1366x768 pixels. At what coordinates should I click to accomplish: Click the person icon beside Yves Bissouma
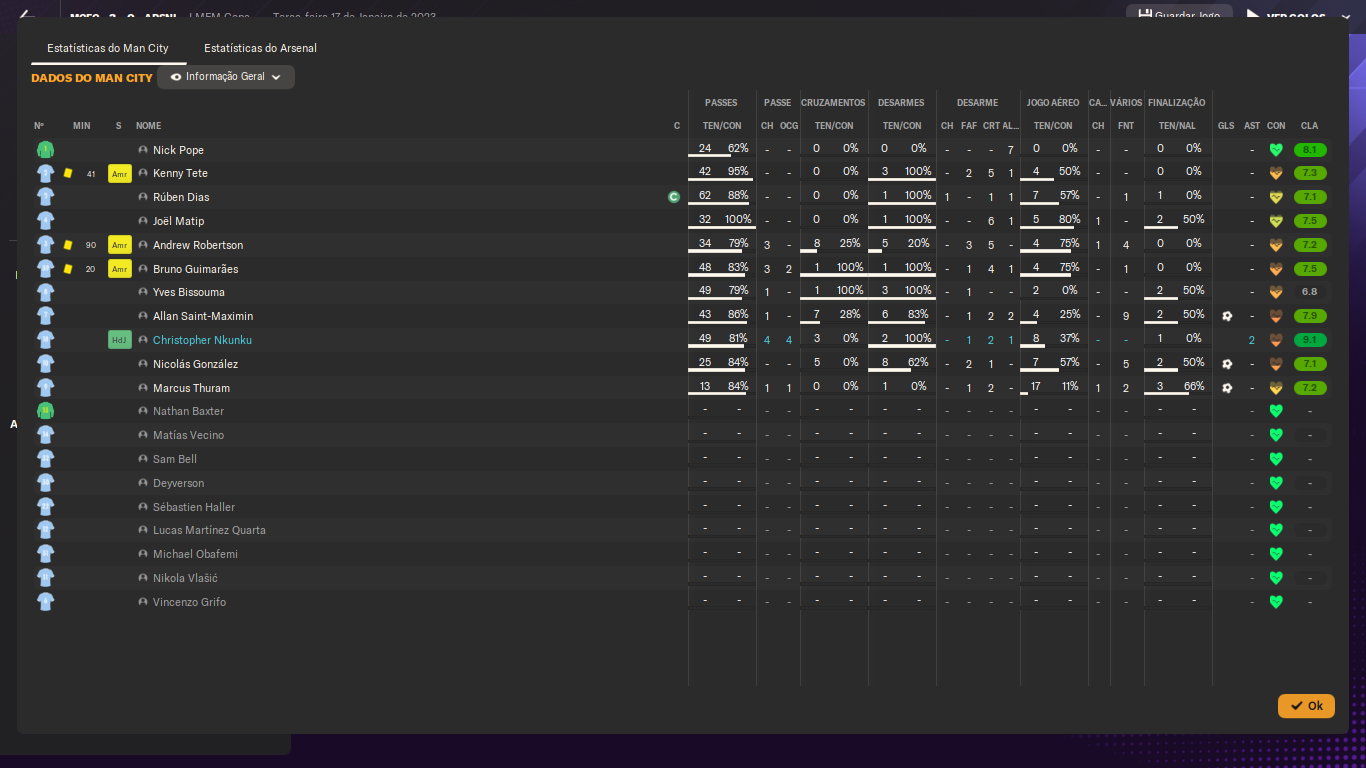click(143, 292)
